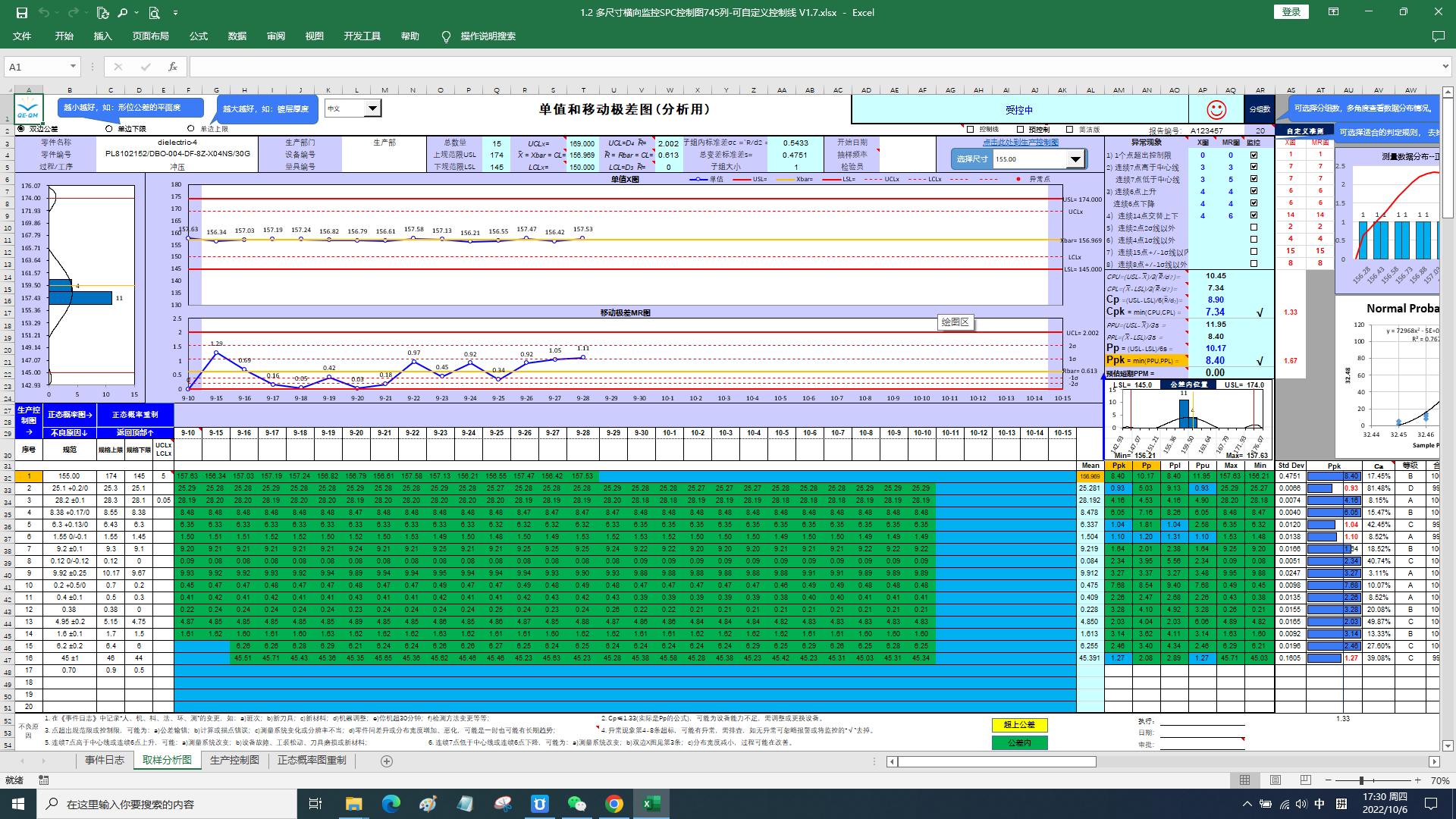
Task: Click the New Sheet plus icon
Action: click(387, 761)
